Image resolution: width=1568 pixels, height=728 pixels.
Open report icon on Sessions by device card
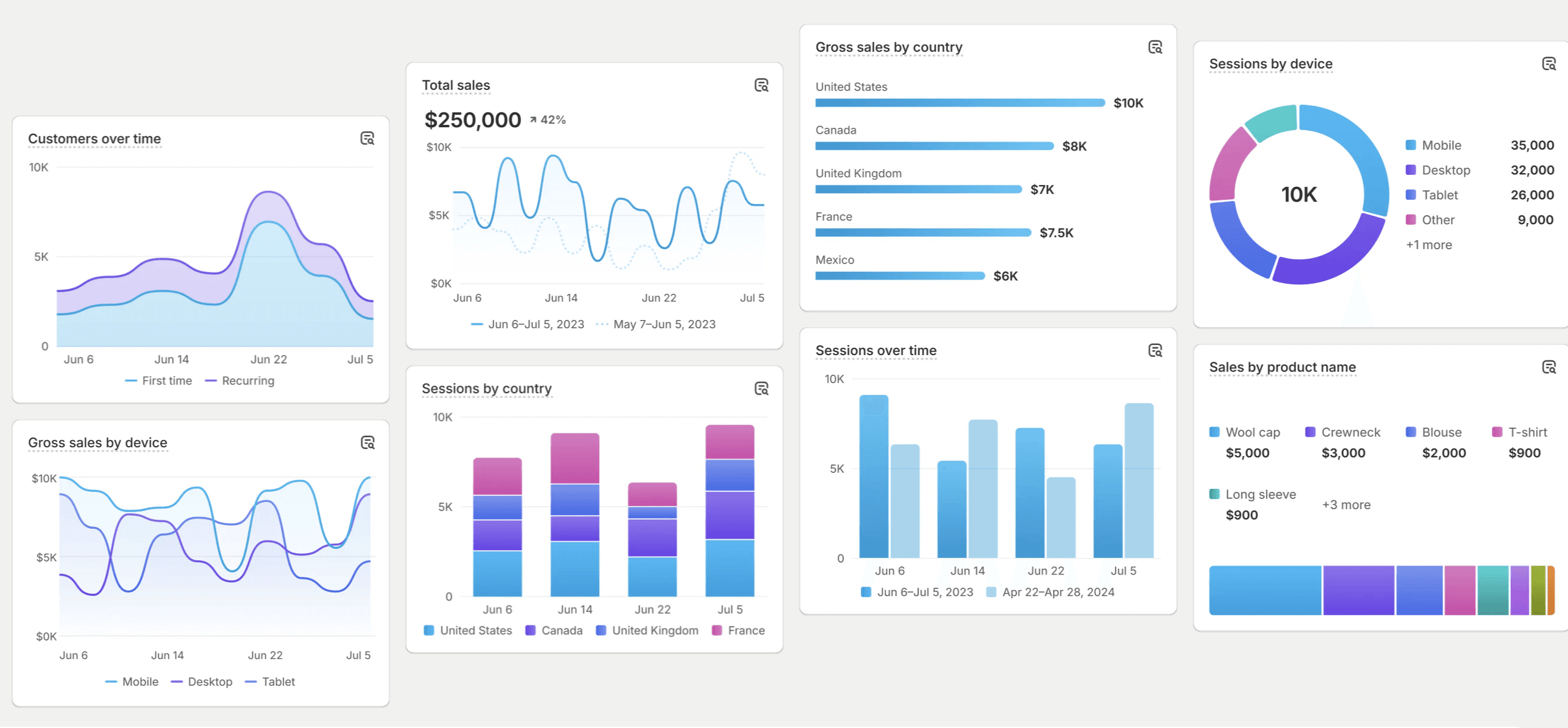click(1548, 63)
